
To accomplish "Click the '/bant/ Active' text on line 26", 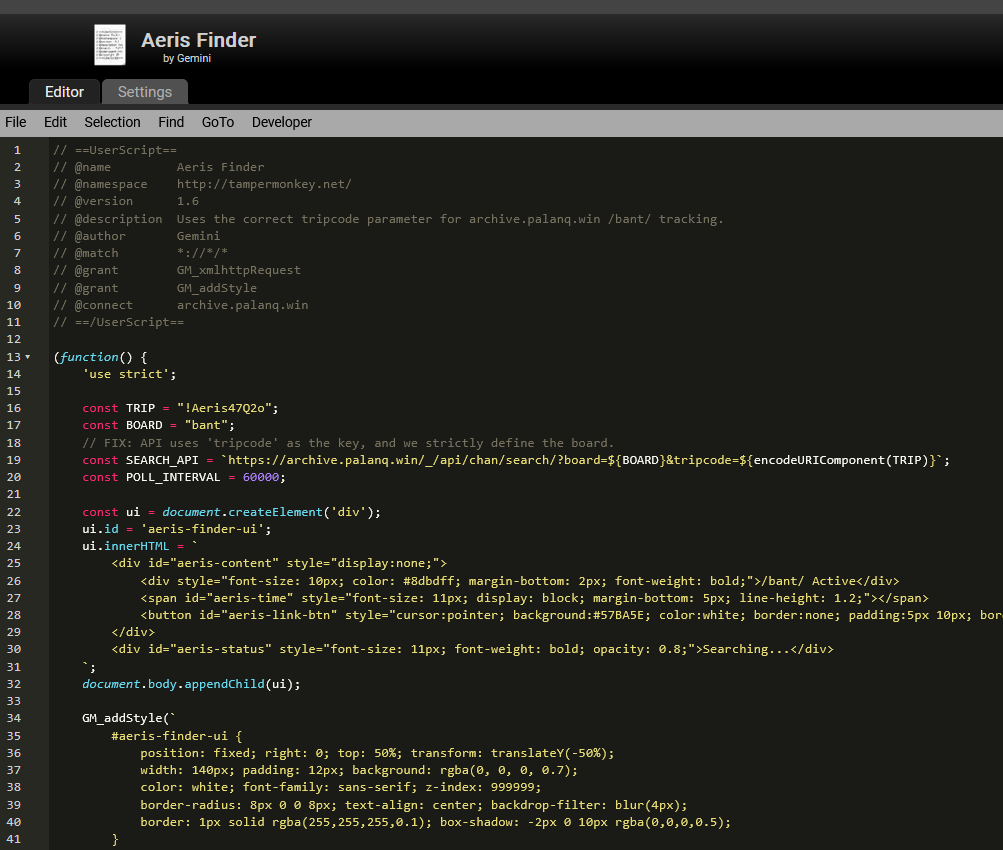I will pyautogui.click(x=809, y=581).
